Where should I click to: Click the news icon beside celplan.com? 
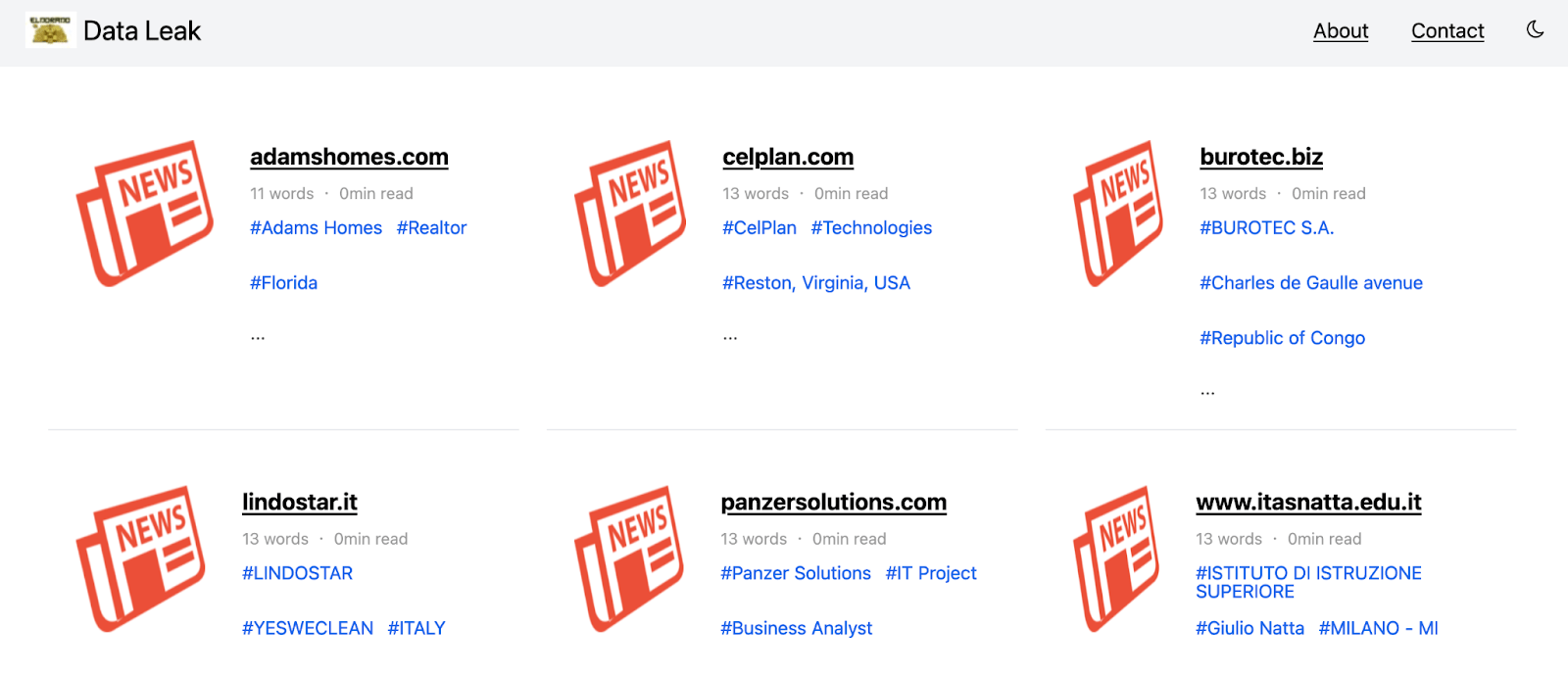click(630, 214)
